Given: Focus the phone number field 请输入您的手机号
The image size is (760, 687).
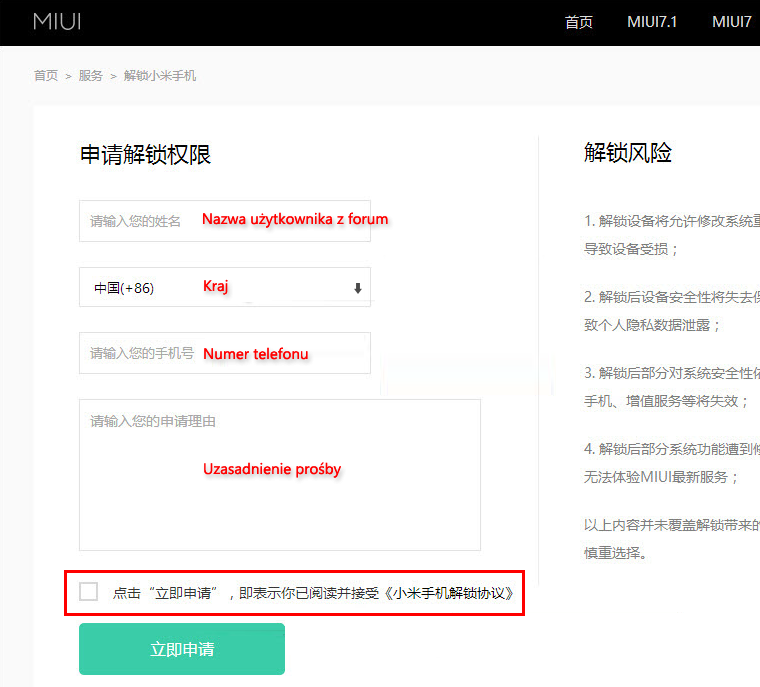Looking at the screenshot, I should (x=225, y=353).
